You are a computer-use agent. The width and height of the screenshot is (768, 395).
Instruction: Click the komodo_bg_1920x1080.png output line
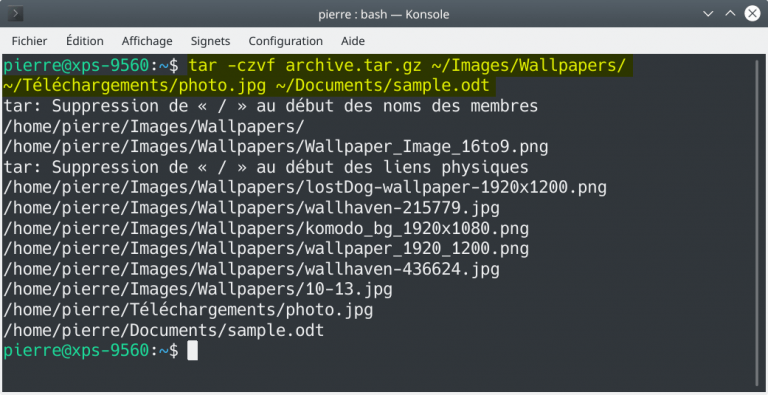(266, 229)
